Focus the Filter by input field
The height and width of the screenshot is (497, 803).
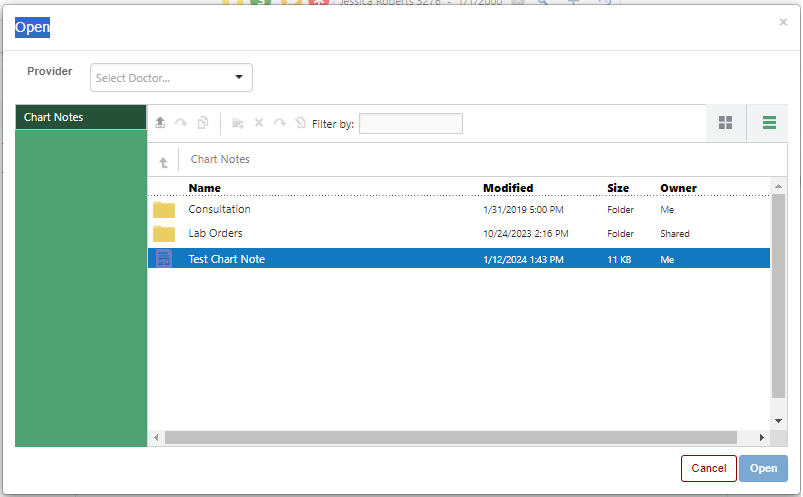tap(411, 123)
